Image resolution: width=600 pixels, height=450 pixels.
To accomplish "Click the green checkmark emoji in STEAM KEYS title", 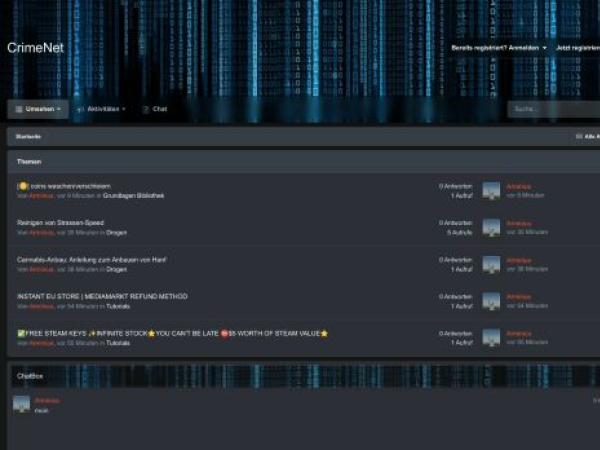I will (x=21, y=333).
